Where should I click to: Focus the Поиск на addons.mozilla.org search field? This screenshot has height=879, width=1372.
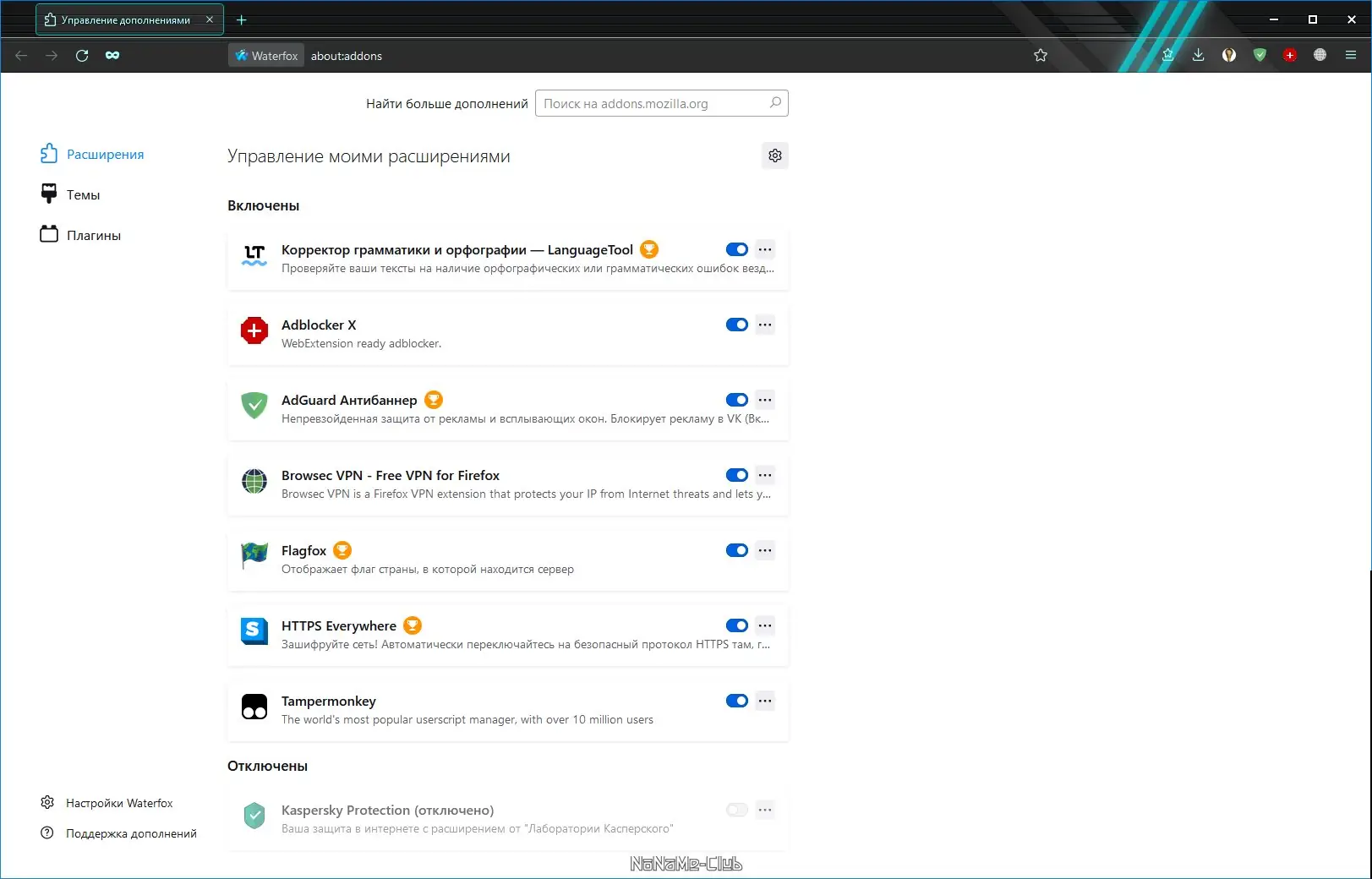[662, 103]
